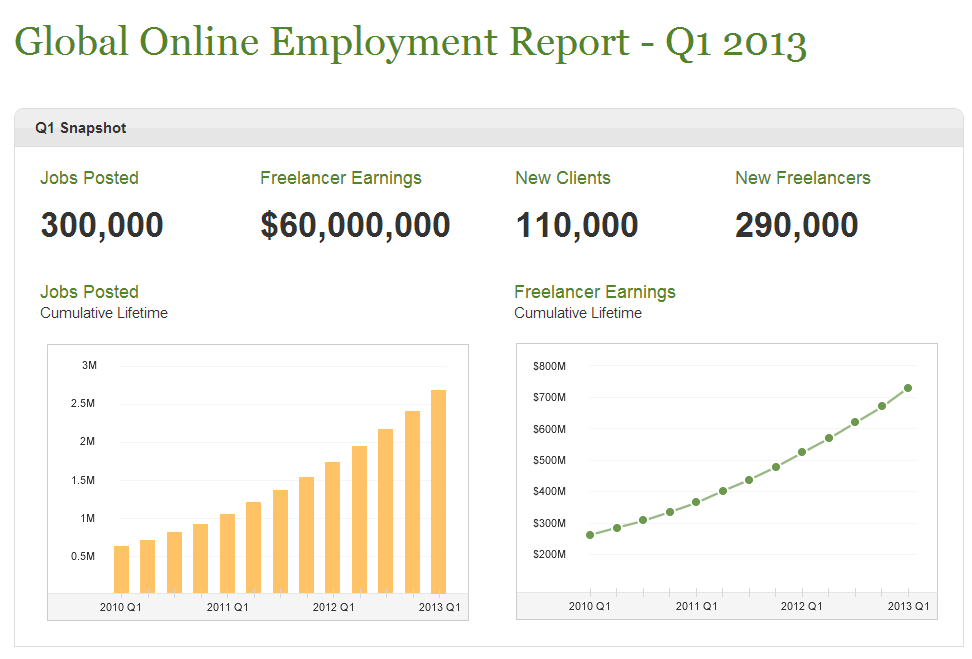Screen dimensions: 972x659
Task: Click the bar above 2011 Q1 label
Action: (228, 554)
